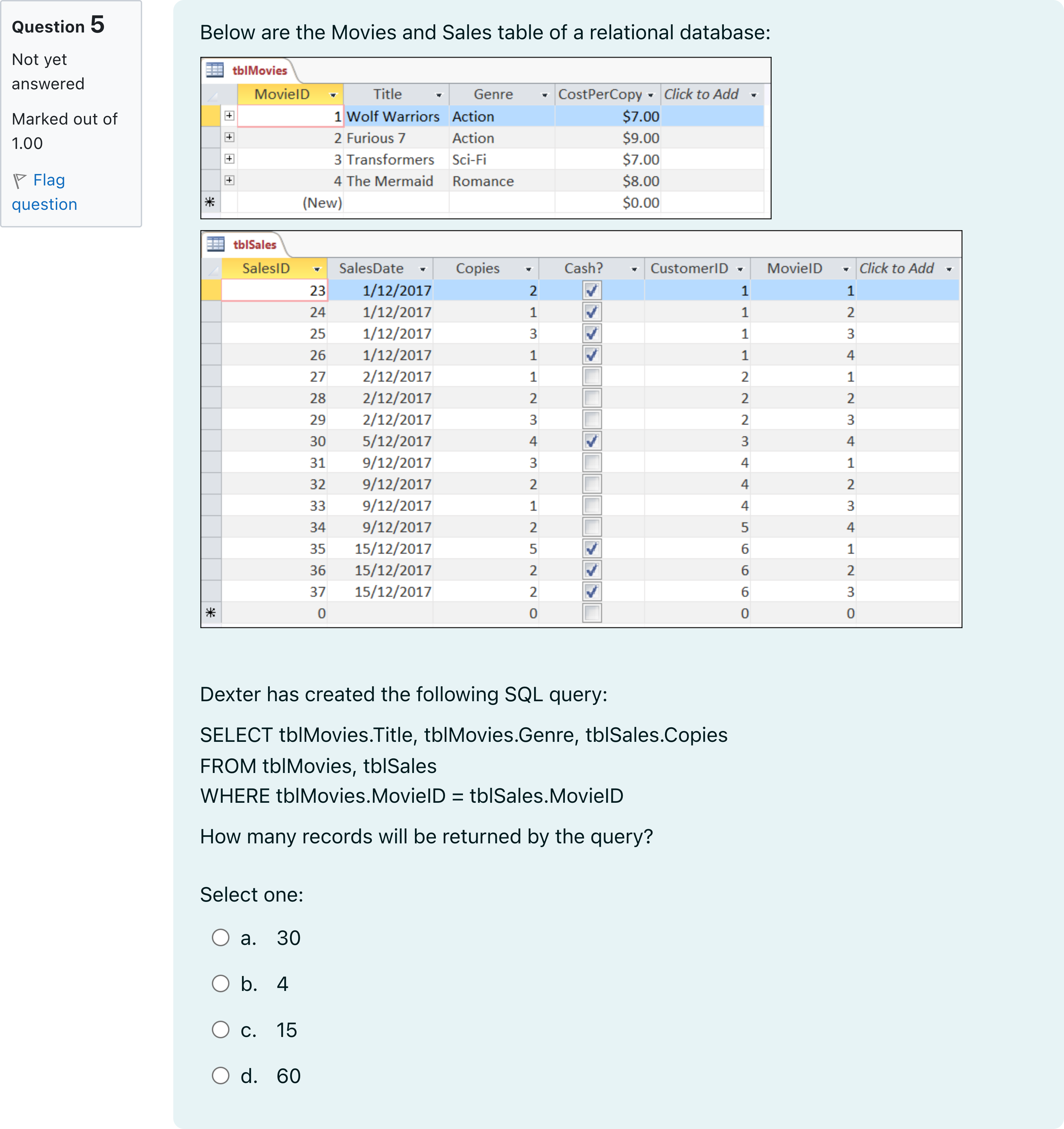1064x1129 pixels.
Task: Choose answer option c. 15
Action: [x=220, y=1030]
